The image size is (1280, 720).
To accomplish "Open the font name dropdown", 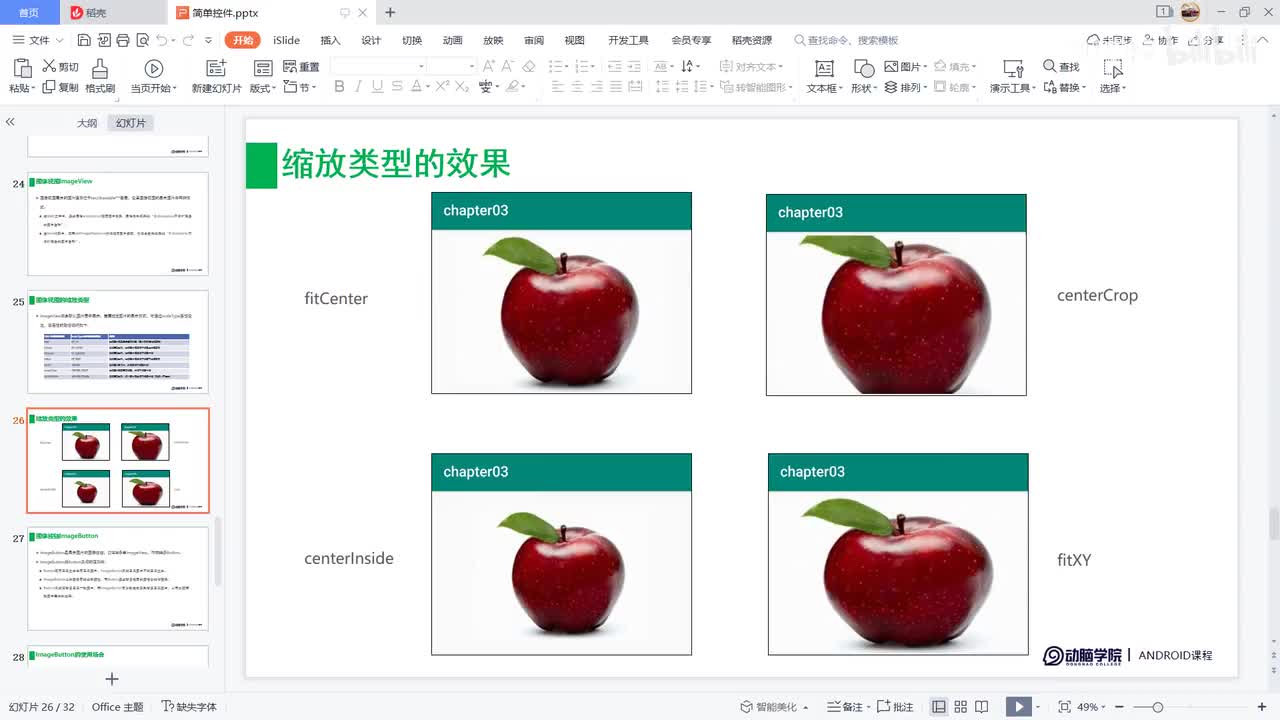I will point(421,66).
